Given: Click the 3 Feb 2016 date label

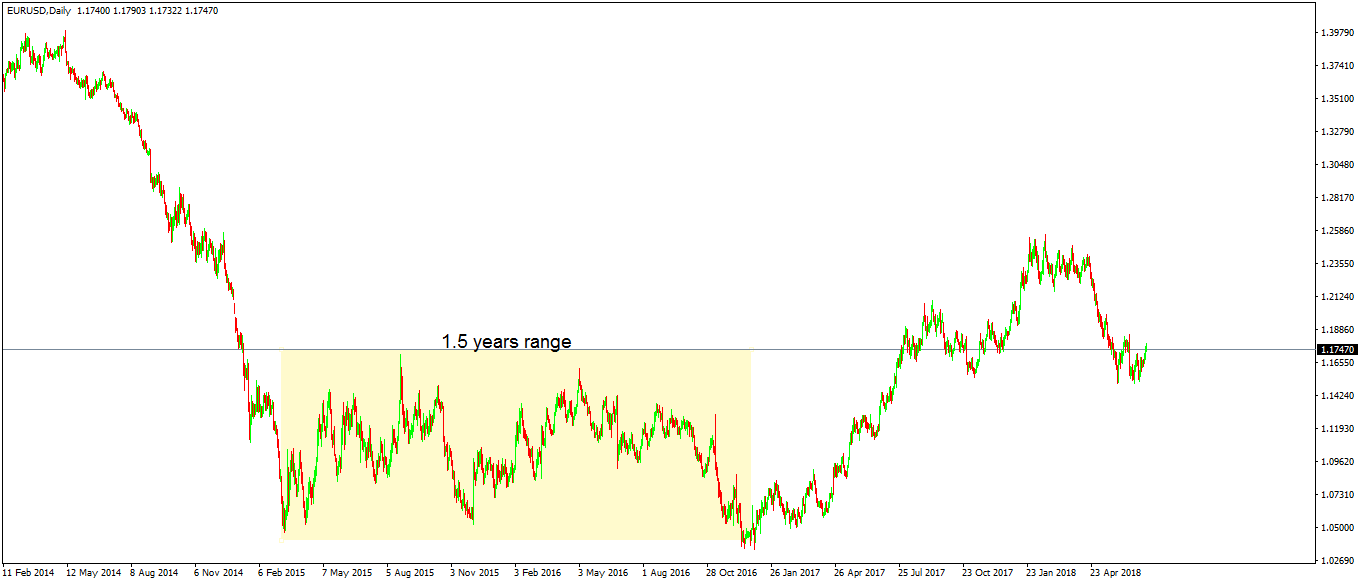Looking at the screenshot, I should coord(538,574).
